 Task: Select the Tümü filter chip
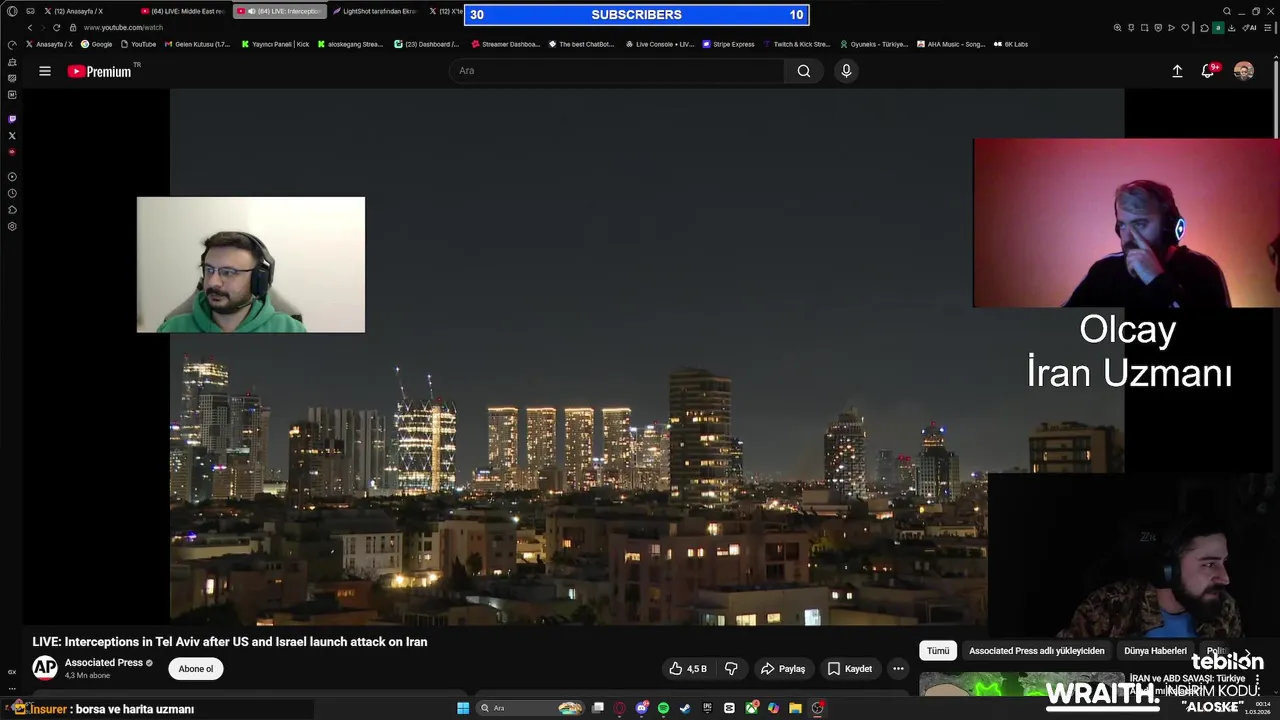click(938, 651)
